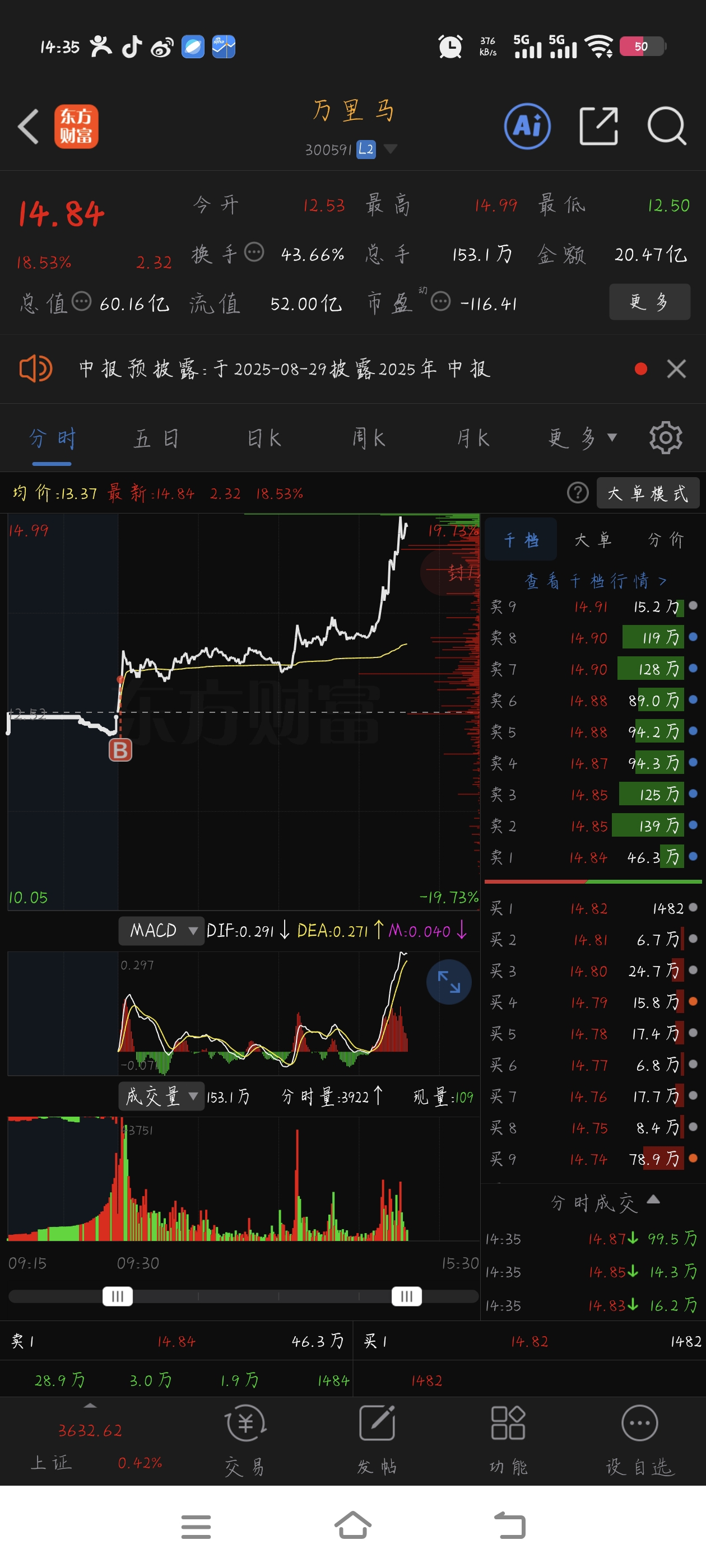Expand the 上证 index ticker
This screenshot has width=706, height=1568.
(x=90, y=1441)
